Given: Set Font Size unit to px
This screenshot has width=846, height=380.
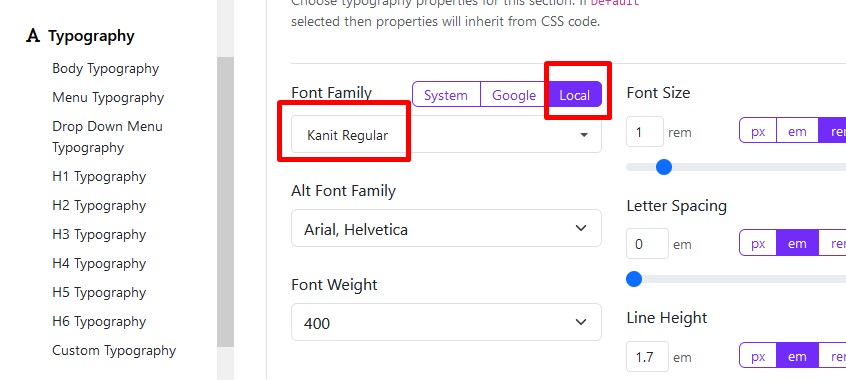Looking at the screenshot, I should pos(758,132).
